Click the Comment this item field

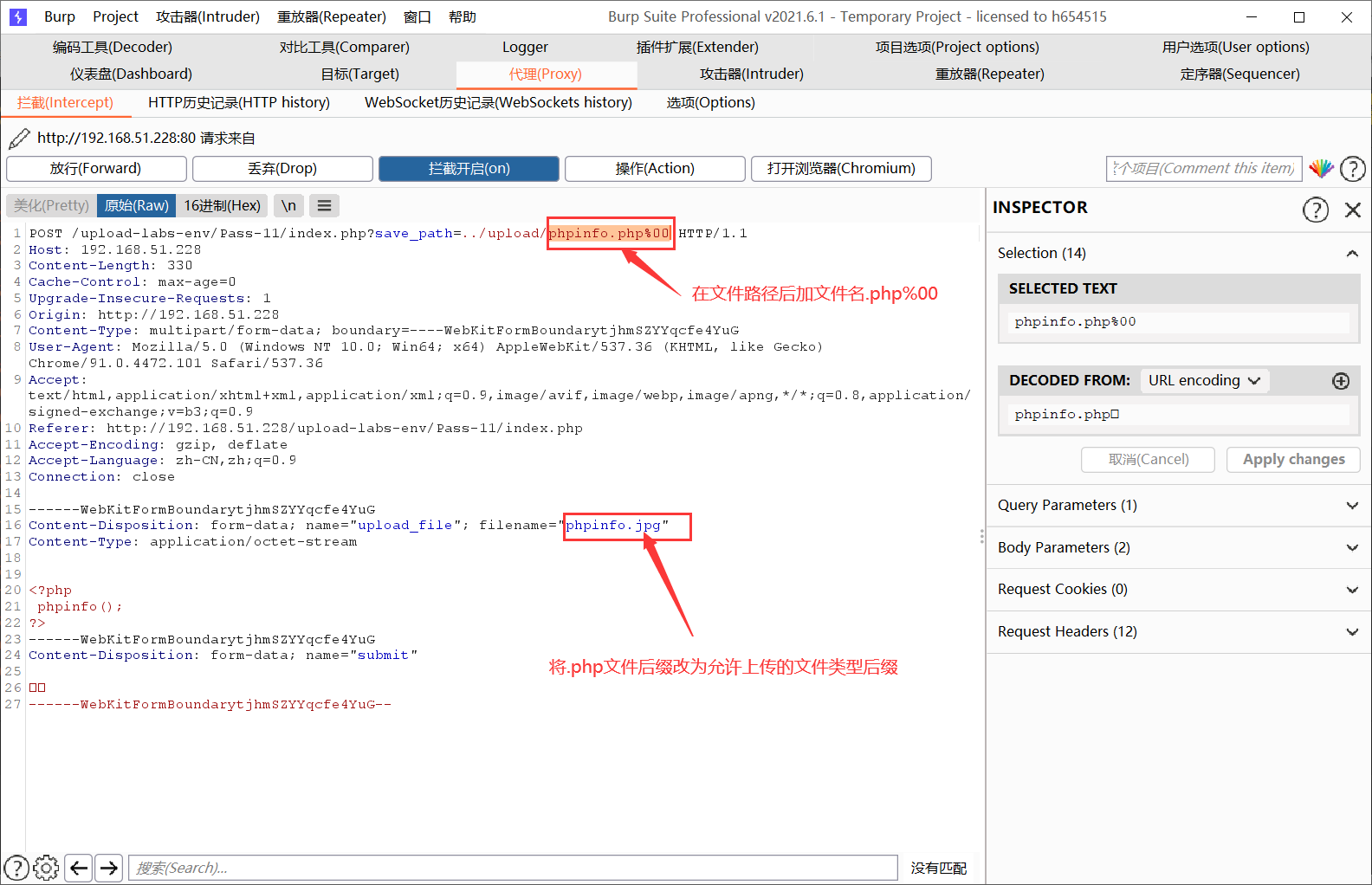tap(1205, 168)
